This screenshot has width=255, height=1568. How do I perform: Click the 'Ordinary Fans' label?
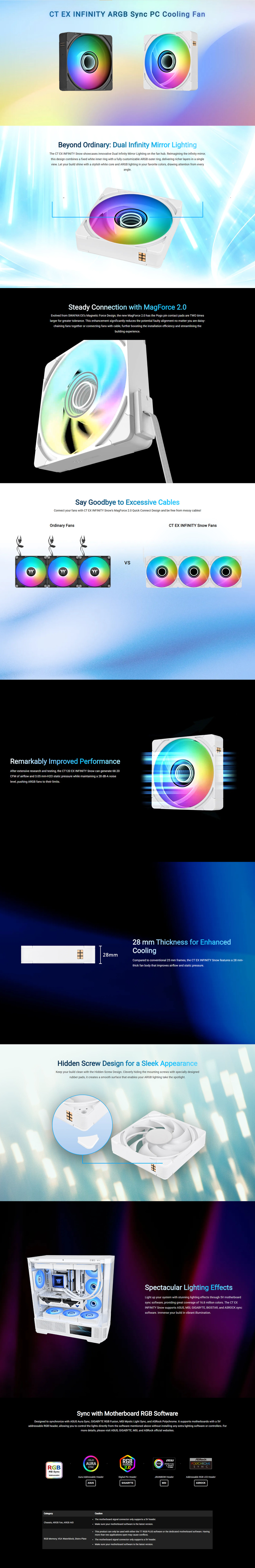[62, 525]
